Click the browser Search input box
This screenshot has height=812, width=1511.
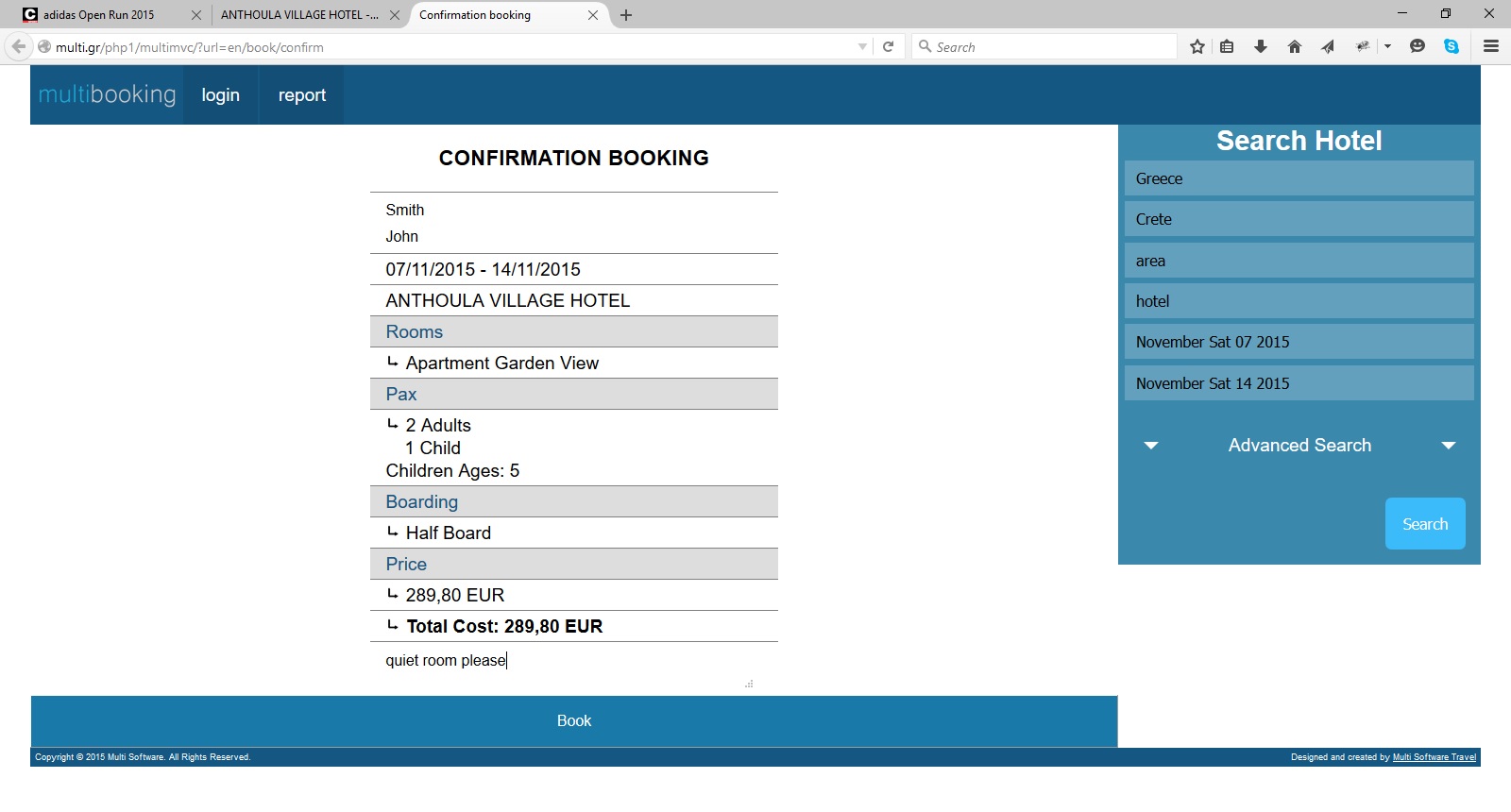(1044, 46)
